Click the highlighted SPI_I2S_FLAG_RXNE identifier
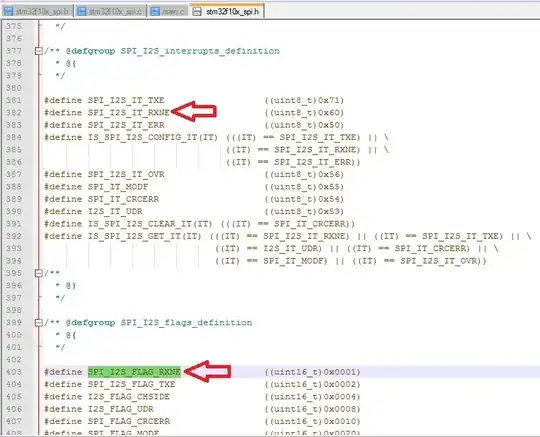Viewport: 540px width, 437px height. coord(134,372)
